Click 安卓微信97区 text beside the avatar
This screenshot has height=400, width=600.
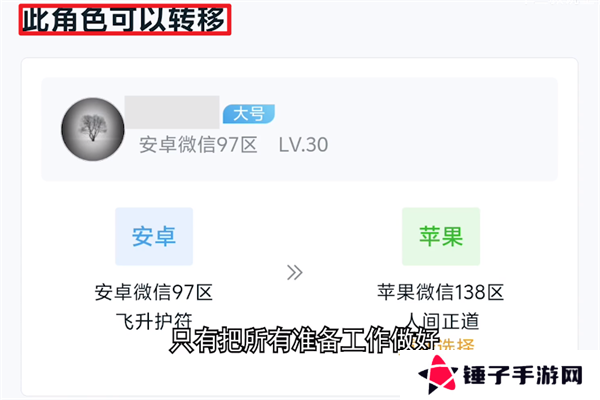pos(198,145)
